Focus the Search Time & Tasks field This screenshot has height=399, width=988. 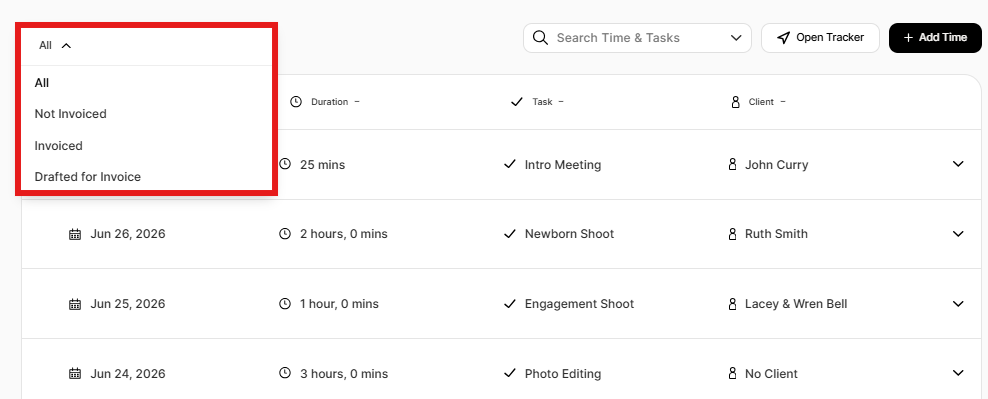pos(637,38)
